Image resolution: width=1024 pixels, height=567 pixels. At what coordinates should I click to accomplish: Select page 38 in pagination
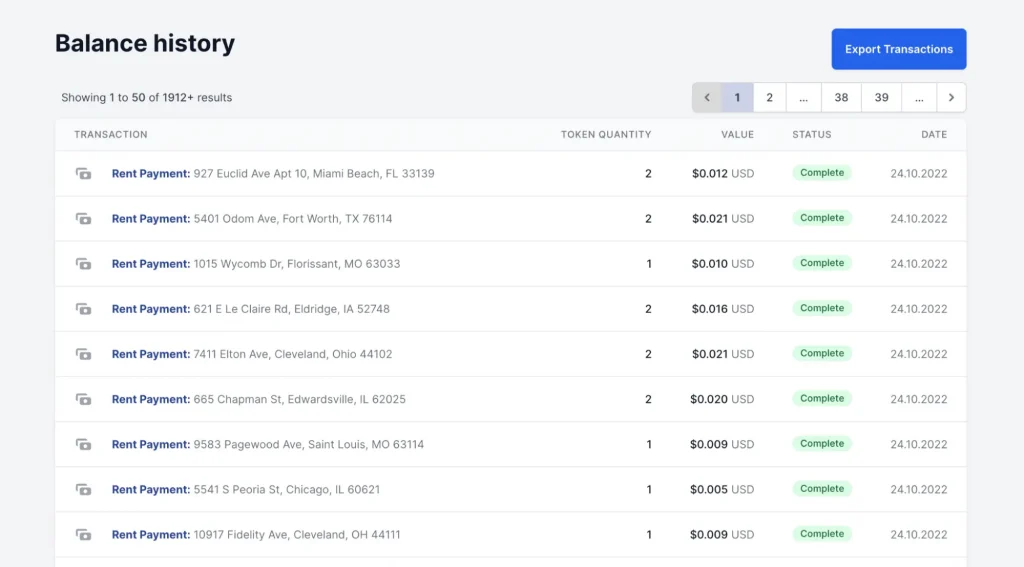click(x=841, y=98)
